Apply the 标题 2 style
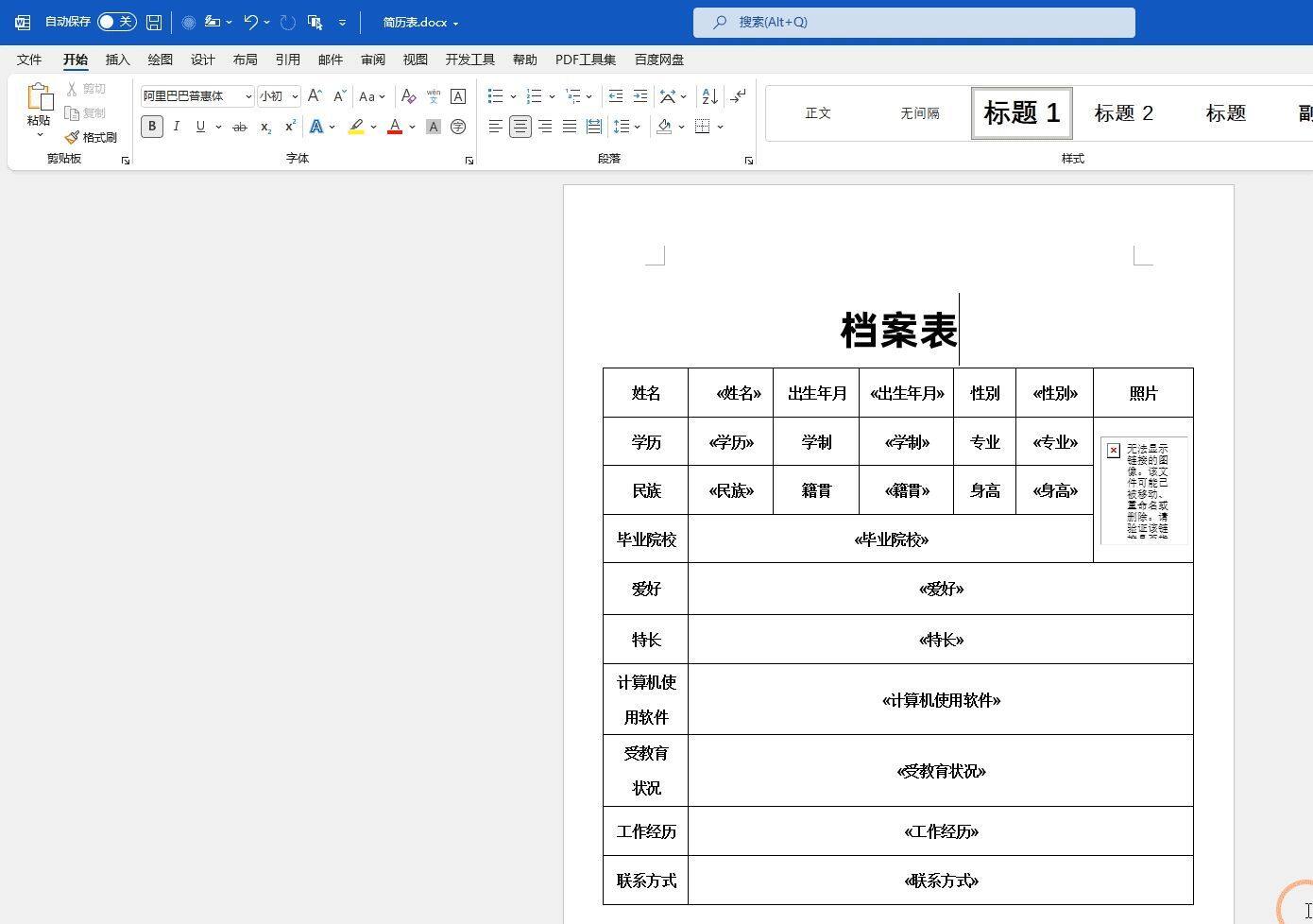This screenshot has width=1313, height=924. [x=1124, y=113]
